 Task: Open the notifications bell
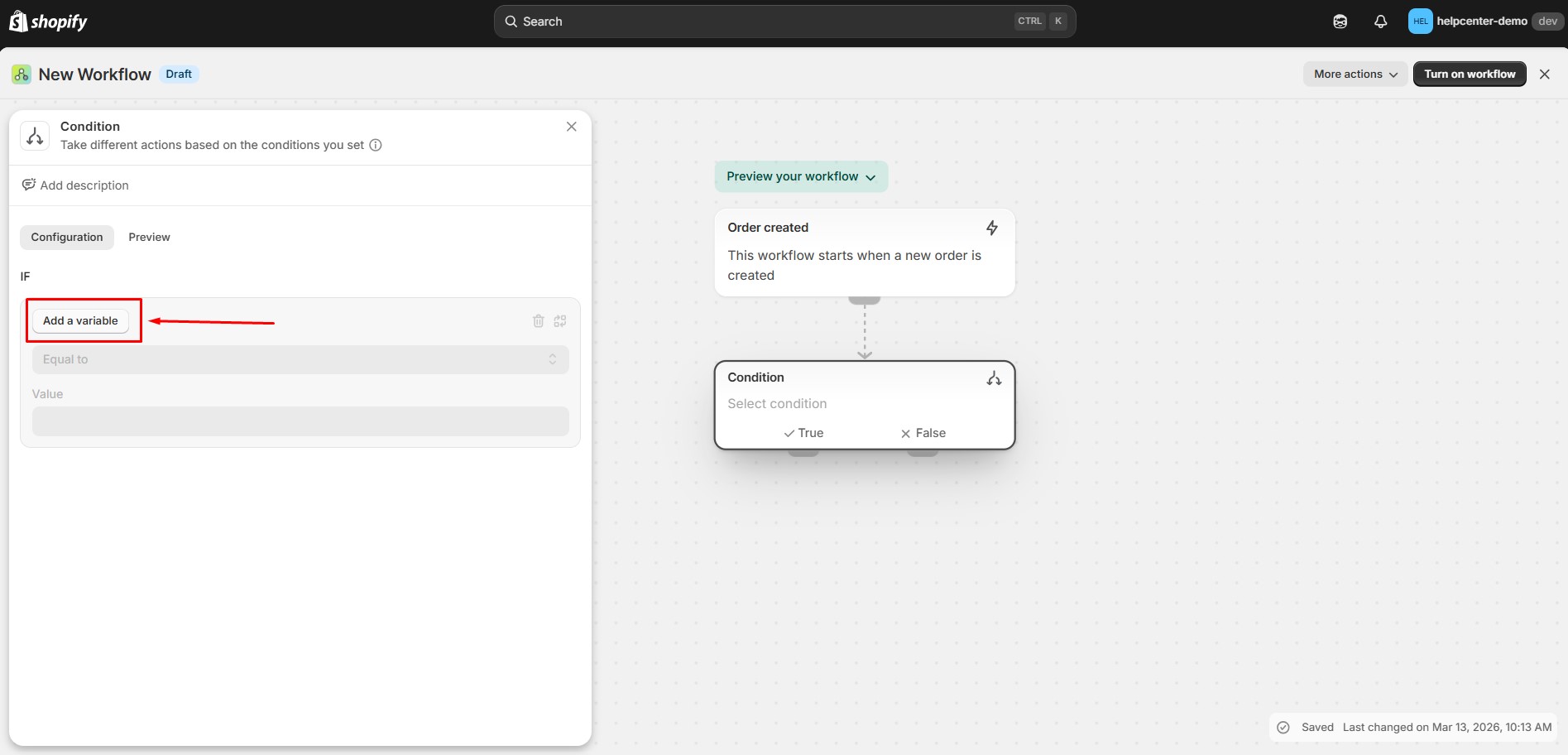coord(1380,22)
